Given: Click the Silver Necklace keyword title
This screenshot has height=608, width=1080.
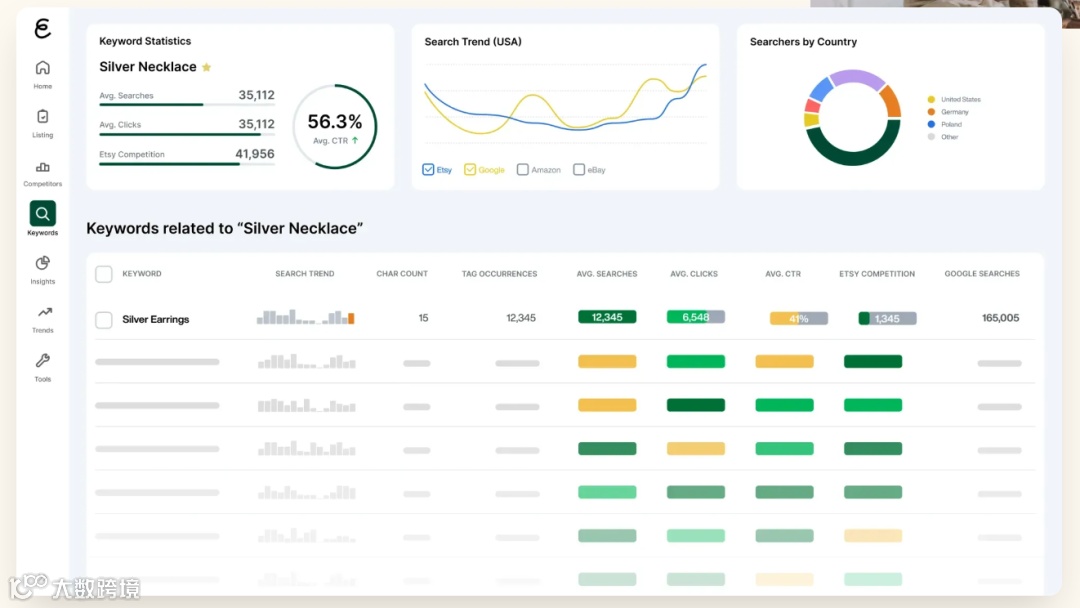Looking at the screenshot, I should 147,67.
